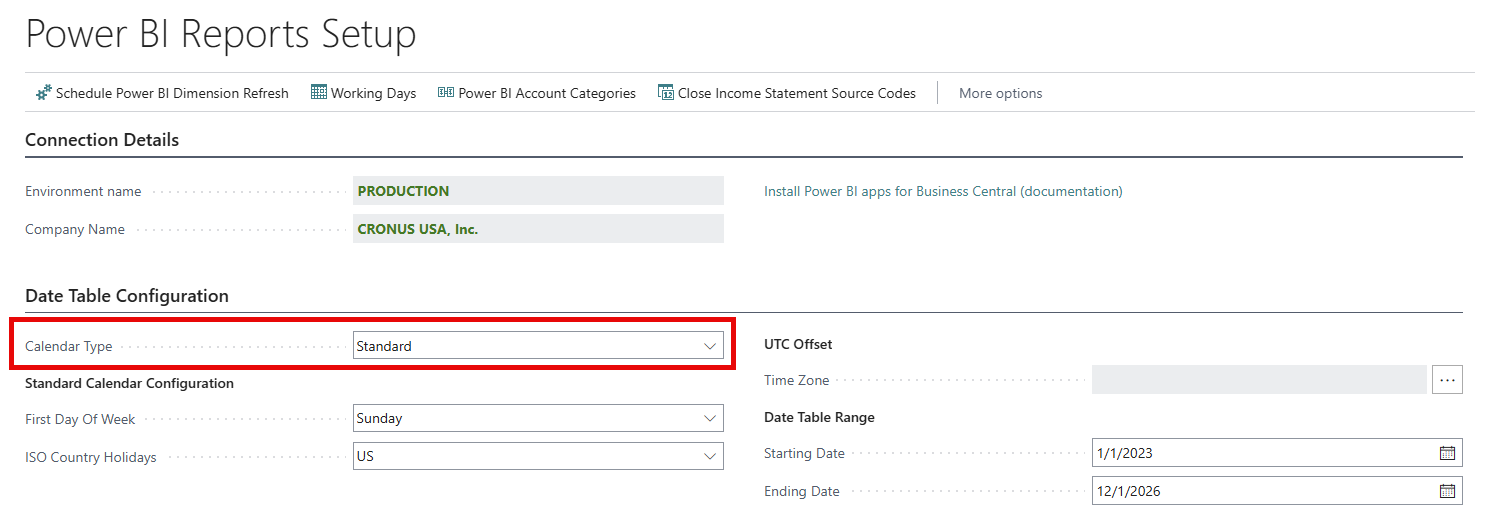
Task: Open Install Power BI apps documentation link
Action: click(x=943, y=191)
